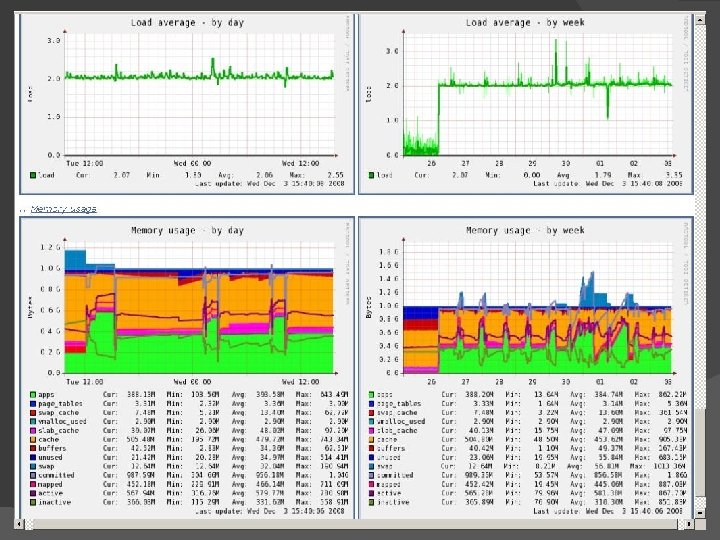The image size is (720, 540).
Task: Click the vertical scrollbar down arrow
Action: pyautogui.click(x=700, y=513)
